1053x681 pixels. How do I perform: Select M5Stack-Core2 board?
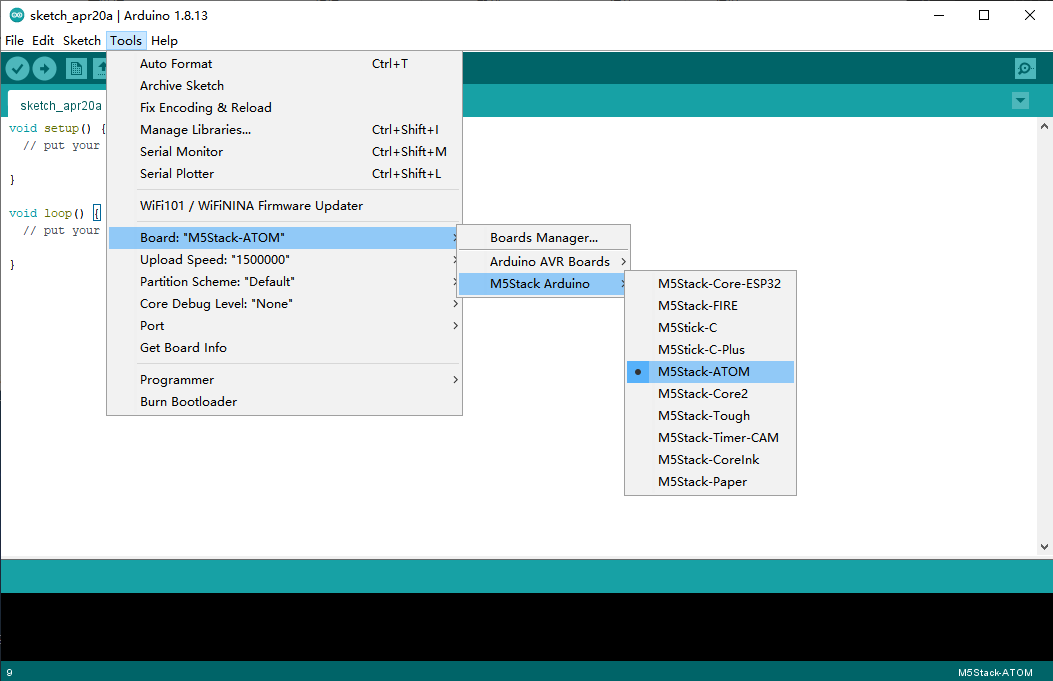(x=711, y=394)
